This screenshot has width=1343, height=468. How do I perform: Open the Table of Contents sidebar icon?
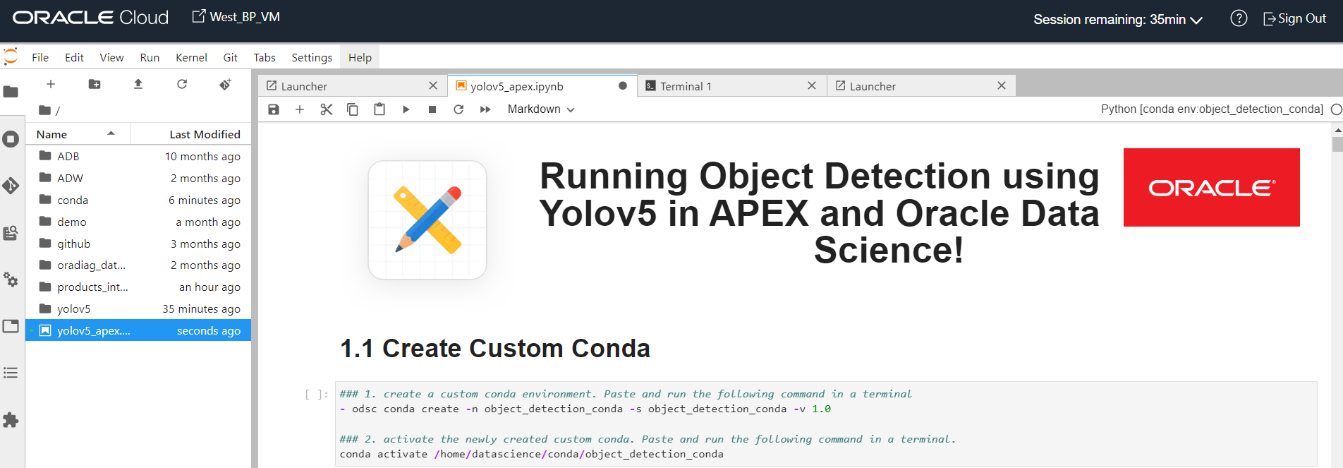pos(11,373)
